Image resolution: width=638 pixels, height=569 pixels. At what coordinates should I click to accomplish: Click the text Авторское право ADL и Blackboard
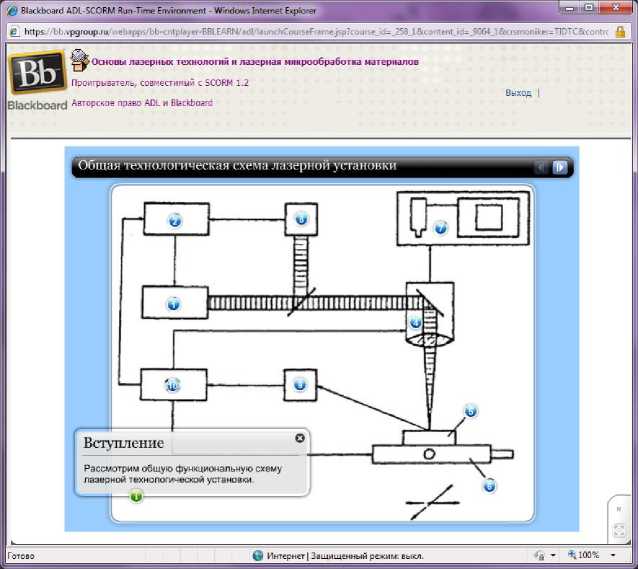coord(142,103)
